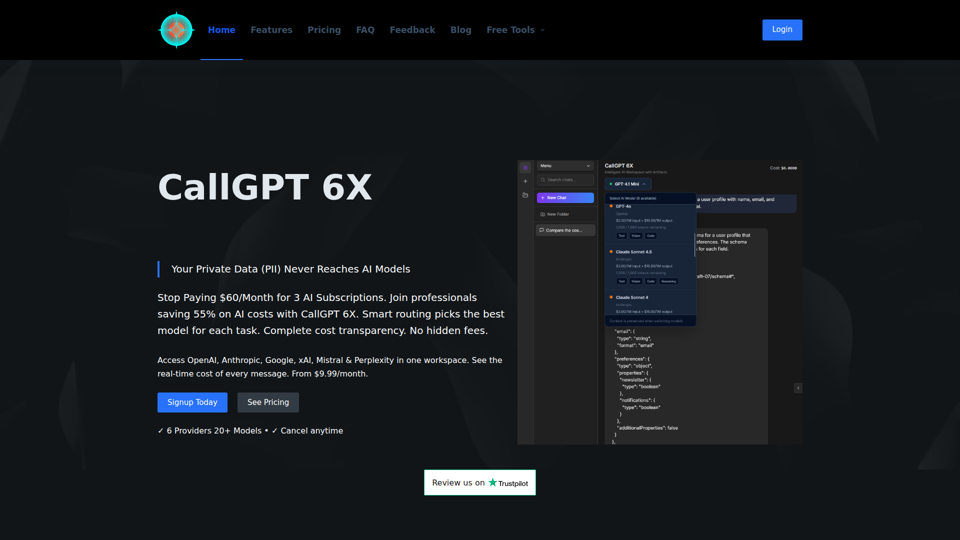Click the Signup Today button
The width and height of the screenshot is (960, 540).
pos(192,402)
